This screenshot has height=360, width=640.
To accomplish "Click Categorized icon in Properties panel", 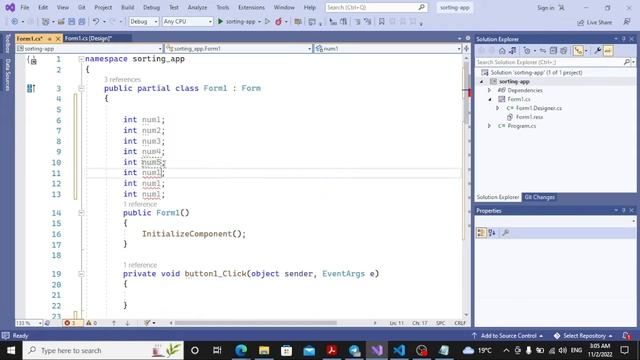I will (x=481, y=233).
